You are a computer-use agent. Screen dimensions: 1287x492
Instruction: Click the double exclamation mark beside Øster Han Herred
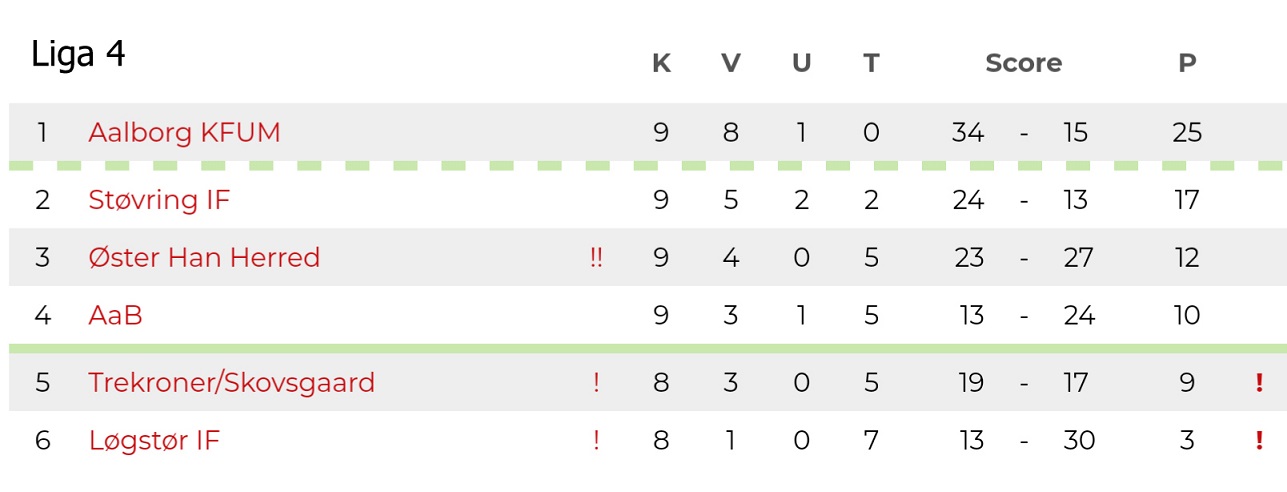(596, 258)
